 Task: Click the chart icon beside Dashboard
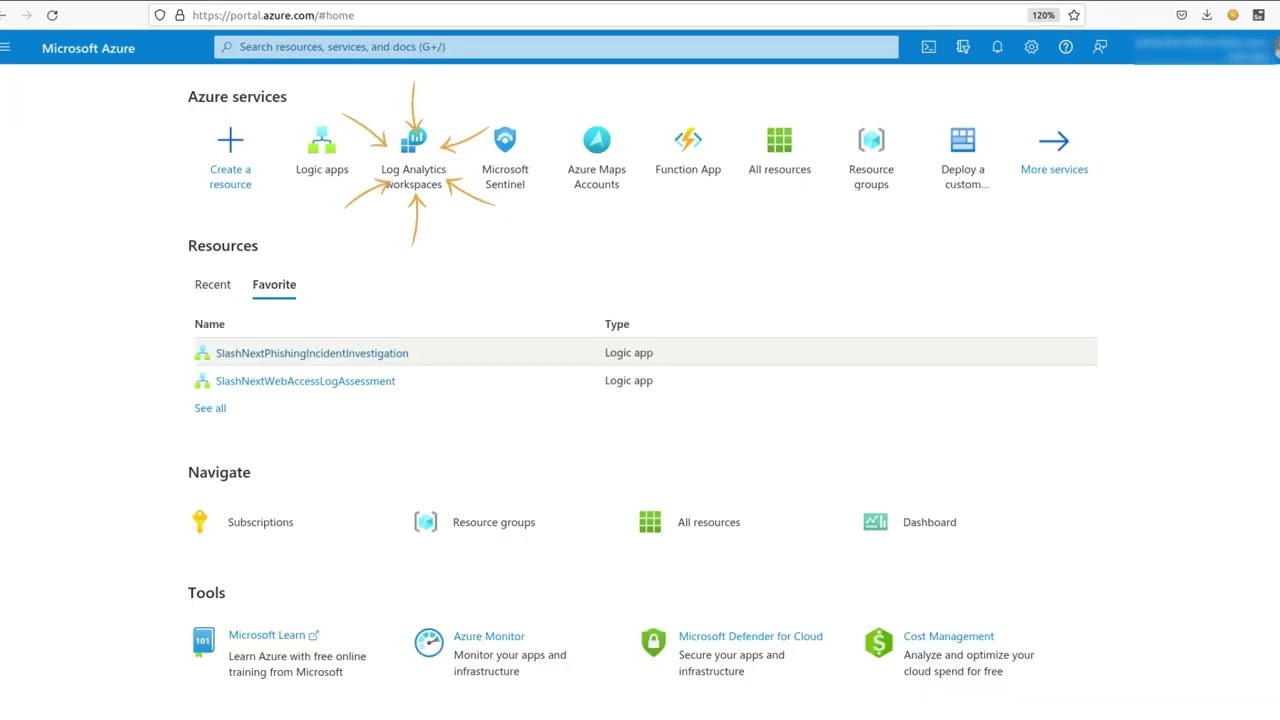tap(875, 522)
